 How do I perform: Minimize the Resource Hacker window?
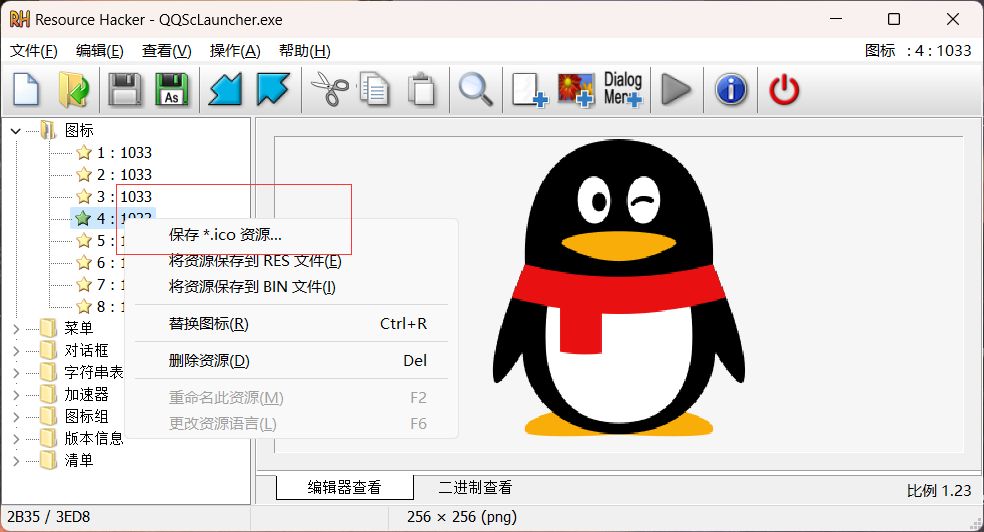[836, 19]
